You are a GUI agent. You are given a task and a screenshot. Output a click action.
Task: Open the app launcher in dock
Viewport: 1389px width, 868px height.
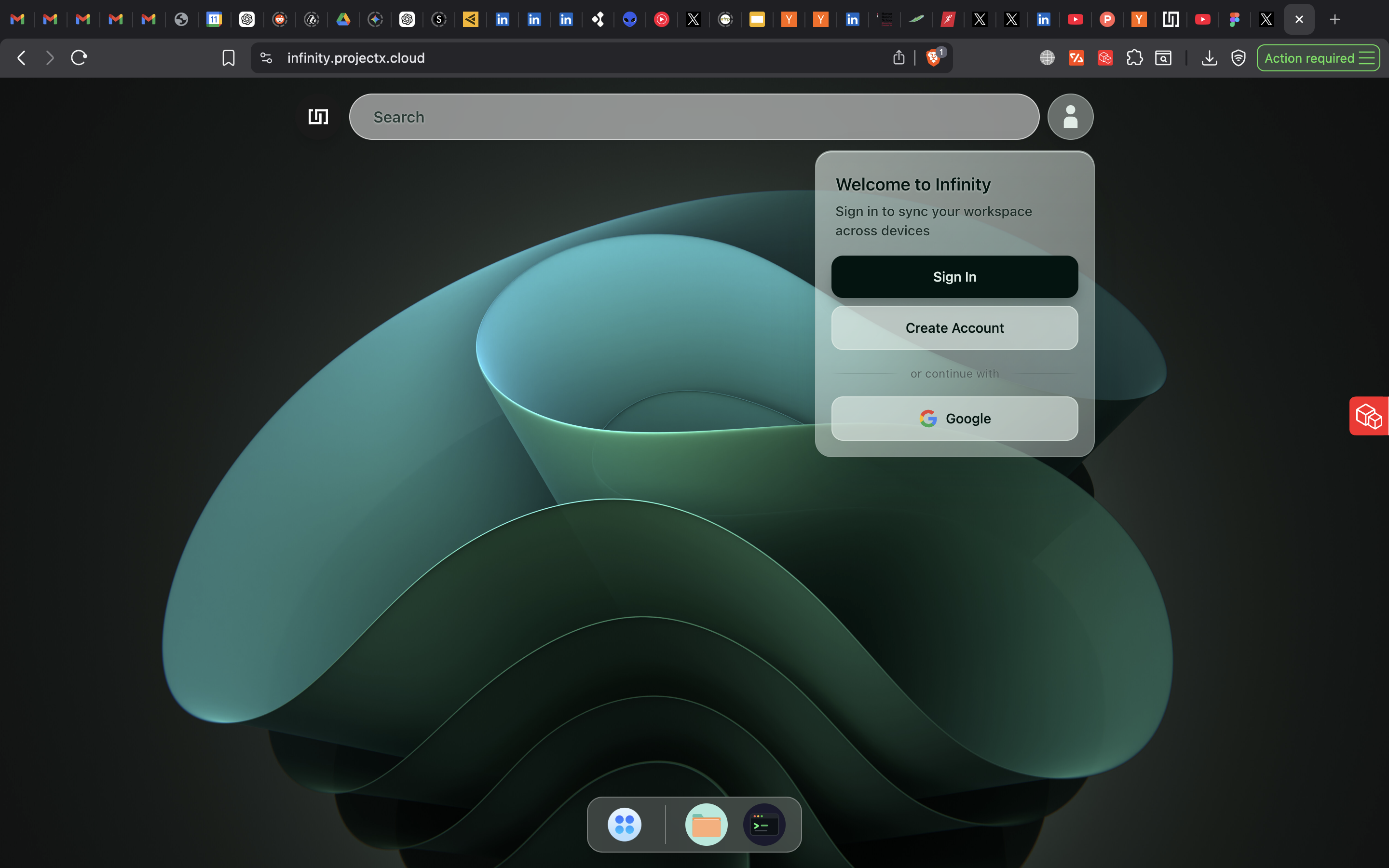pos(624,825)
